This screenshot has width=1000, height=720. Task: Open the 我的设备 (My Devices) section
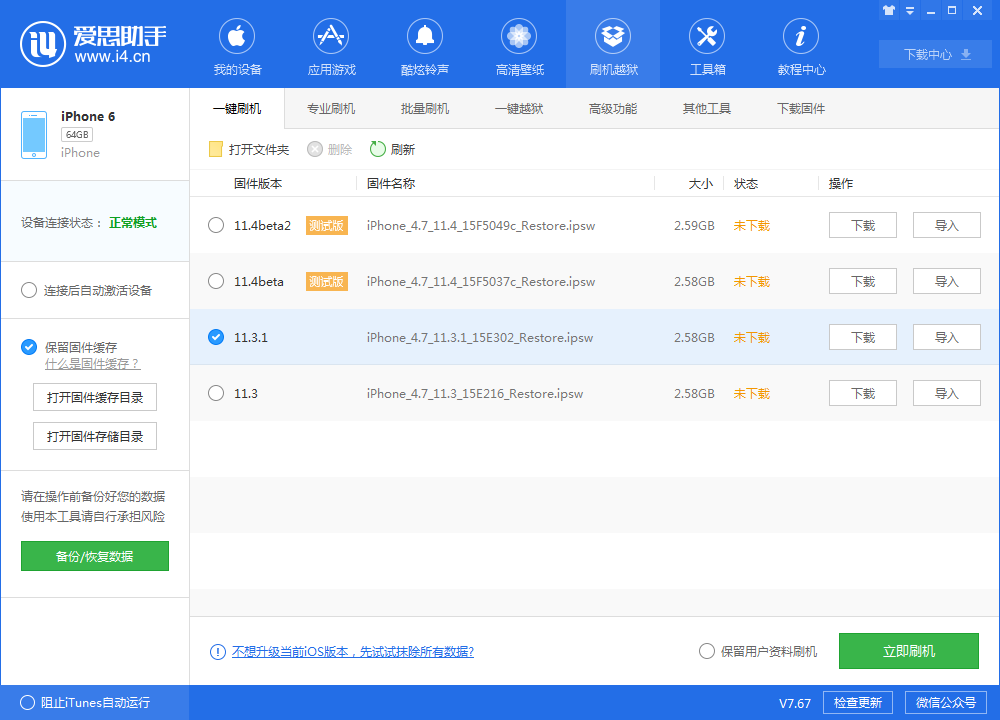236,44
